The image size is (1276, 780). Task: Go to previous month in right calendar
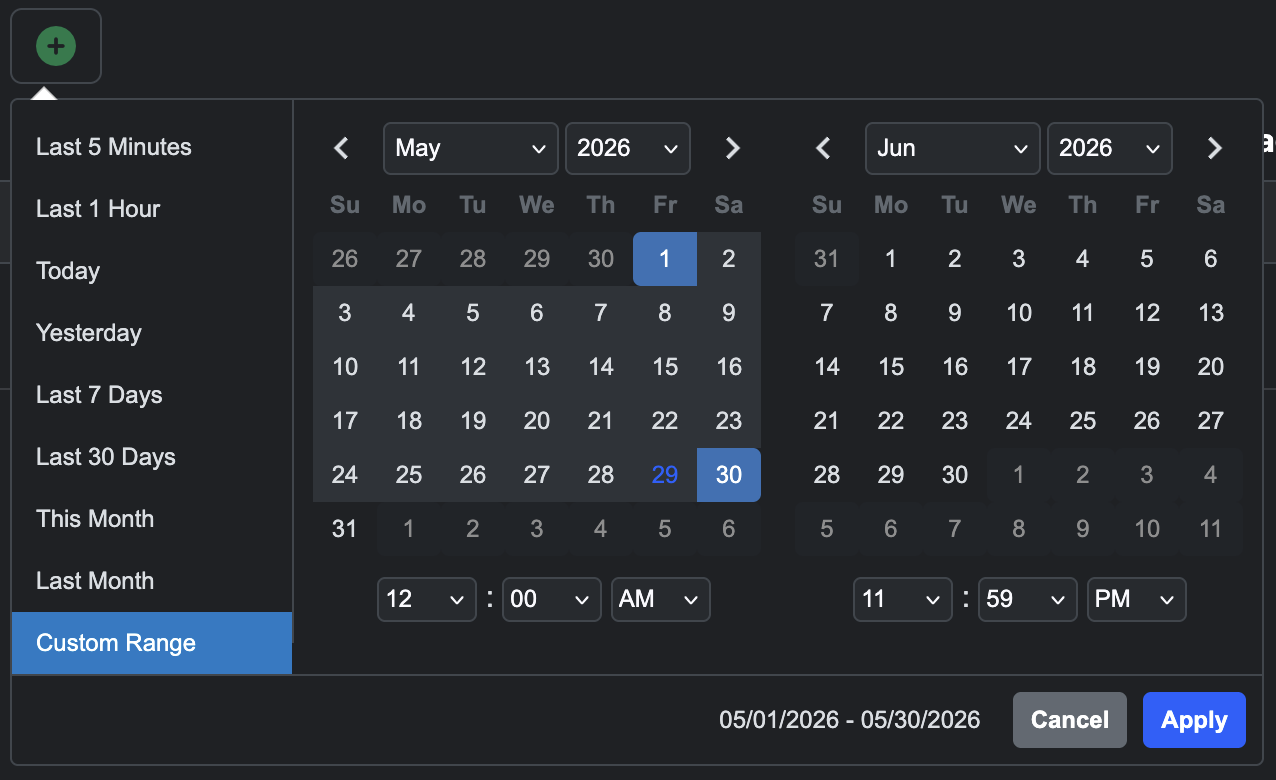[824, 148]
